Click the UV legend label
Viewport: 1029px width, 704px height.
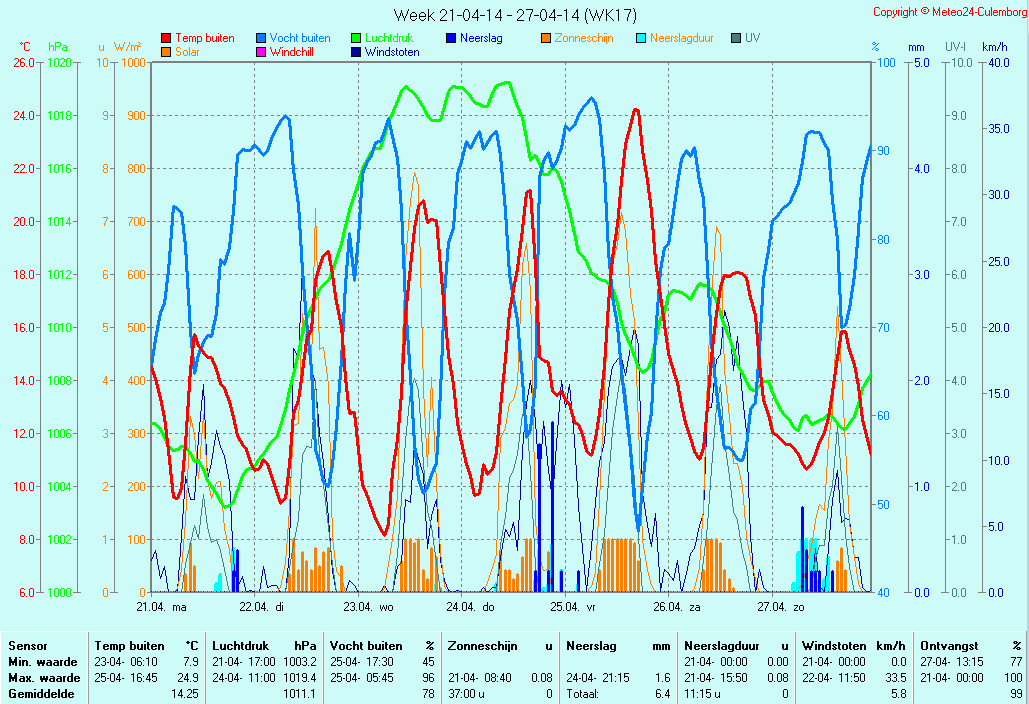coord(752,38)
